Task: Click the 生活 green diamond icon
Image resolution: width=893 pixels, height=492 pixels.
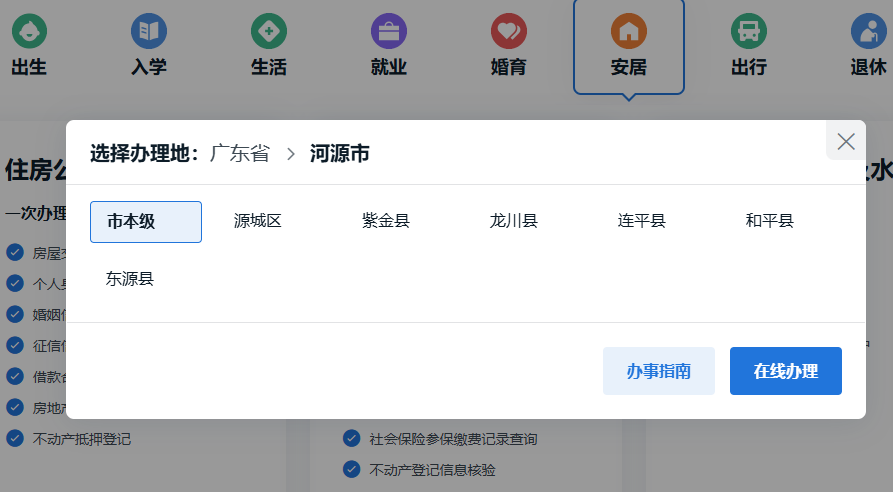Action: pos(269,31)
